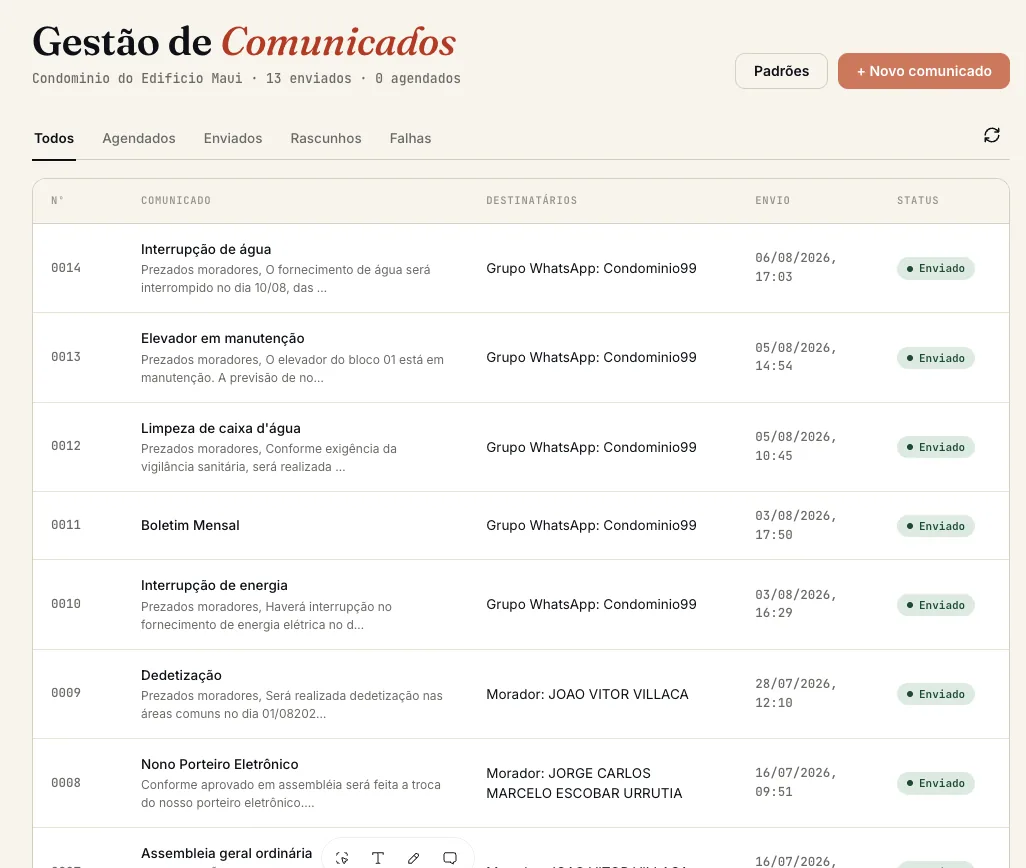1026x868 pixels.
Task: Click the Enviado status badge of row 0013
Action: (936, 358)
